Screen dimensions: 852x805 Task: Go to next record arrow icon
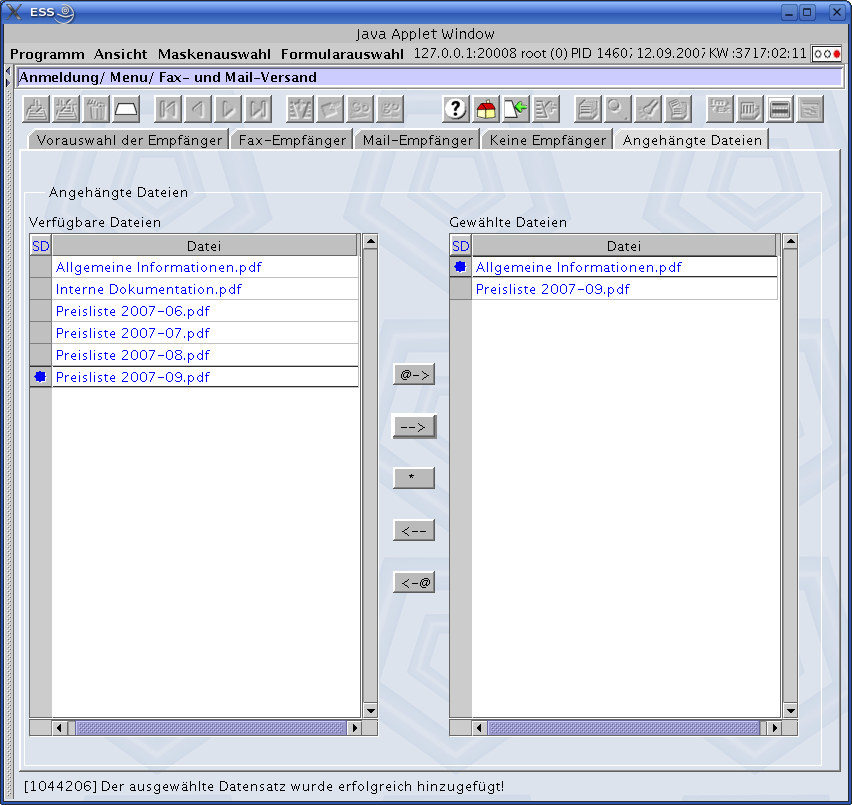click(228, 109)
